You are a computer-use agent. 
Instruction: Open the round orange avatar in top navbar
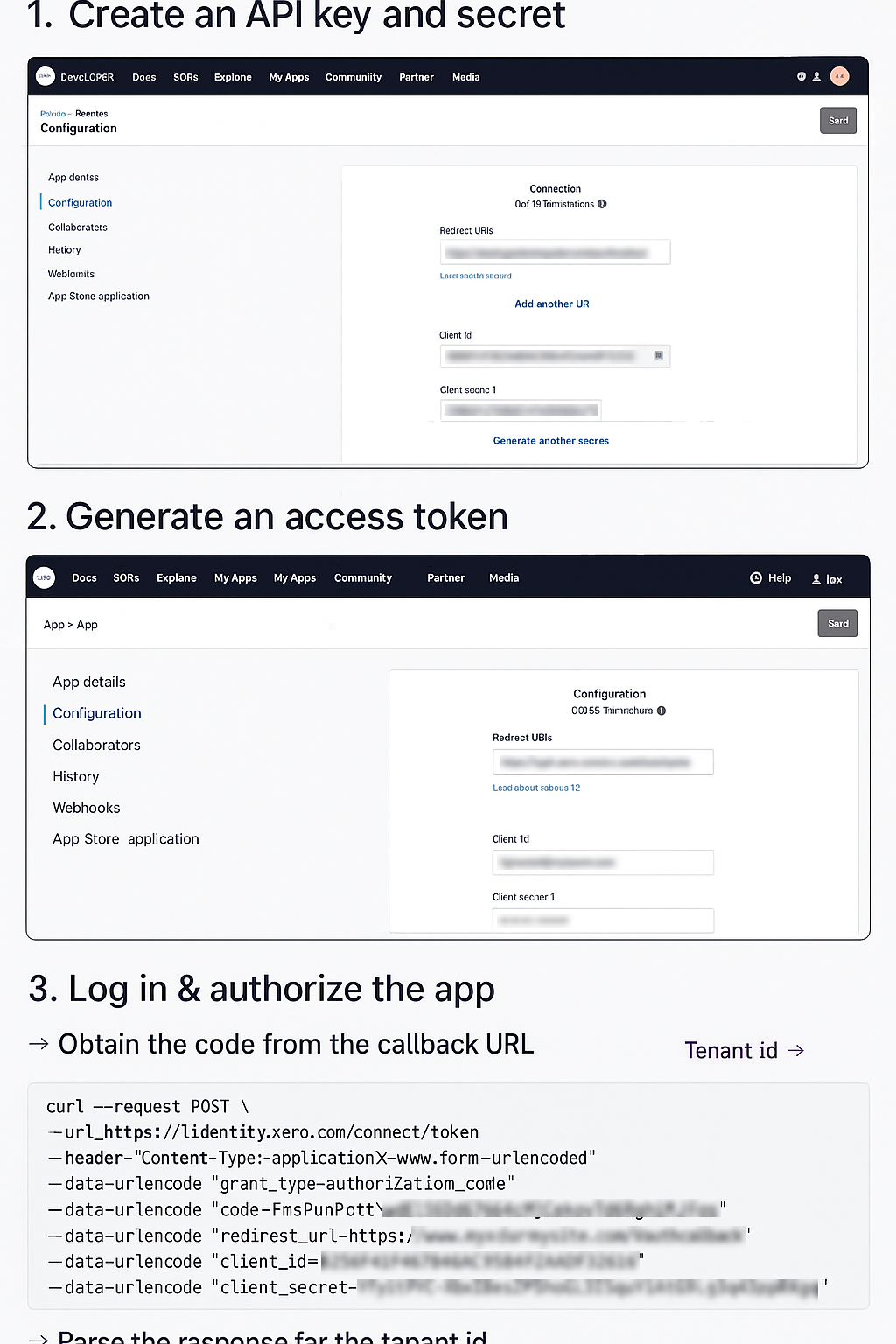pyautogui.click(x=839, y=77)
